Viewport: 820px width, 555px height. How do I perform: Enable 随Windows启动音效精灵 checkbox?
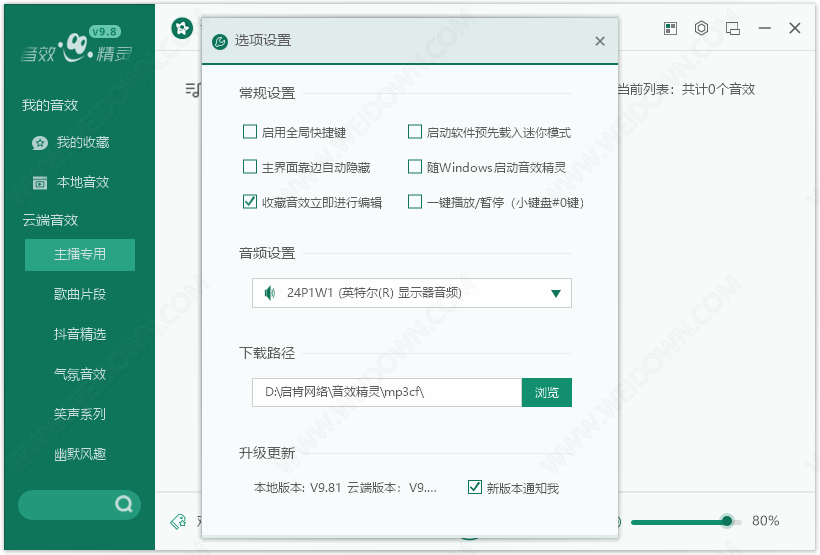coord(415,167)
